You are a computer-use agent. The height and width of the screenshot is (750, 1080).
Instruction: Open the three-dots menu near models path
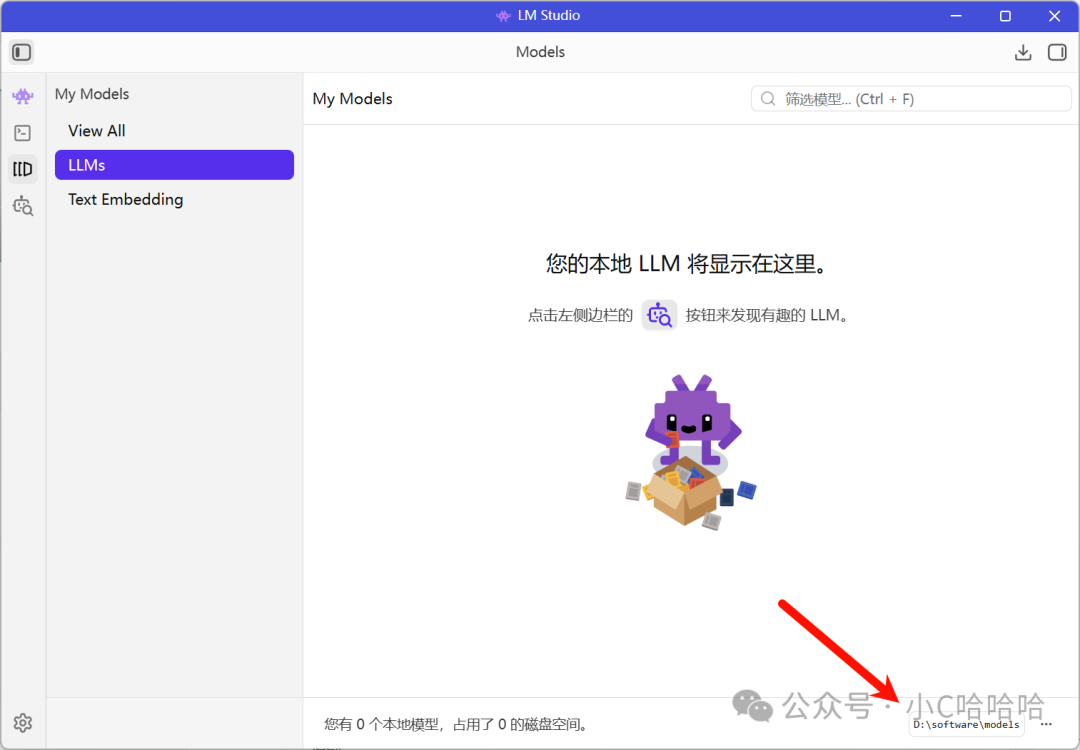(1046, 725)
